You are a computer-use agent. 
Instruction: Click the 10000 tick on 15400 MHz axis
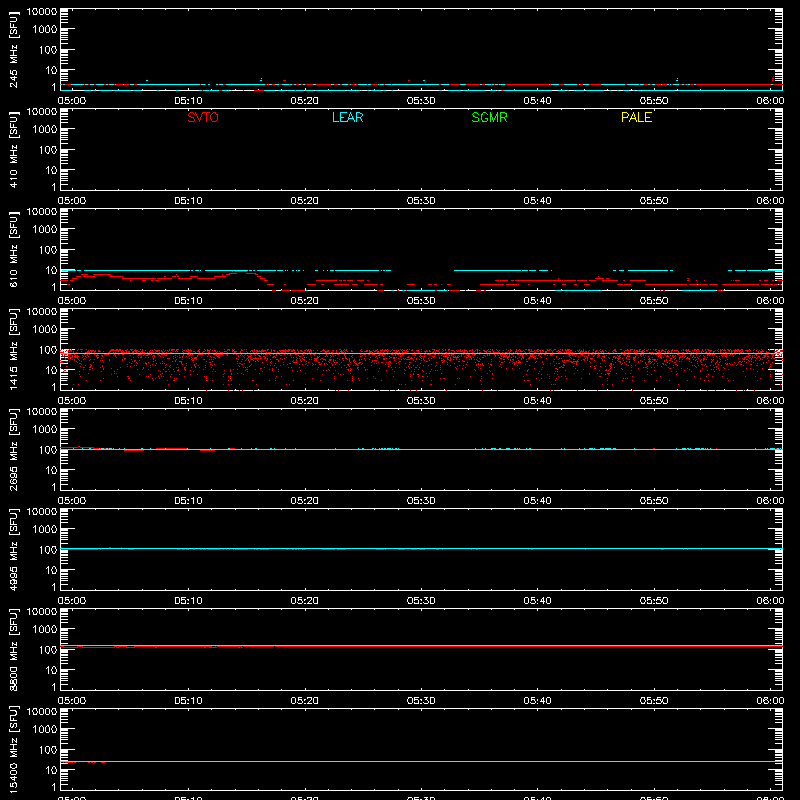click(x=42, y=712)
